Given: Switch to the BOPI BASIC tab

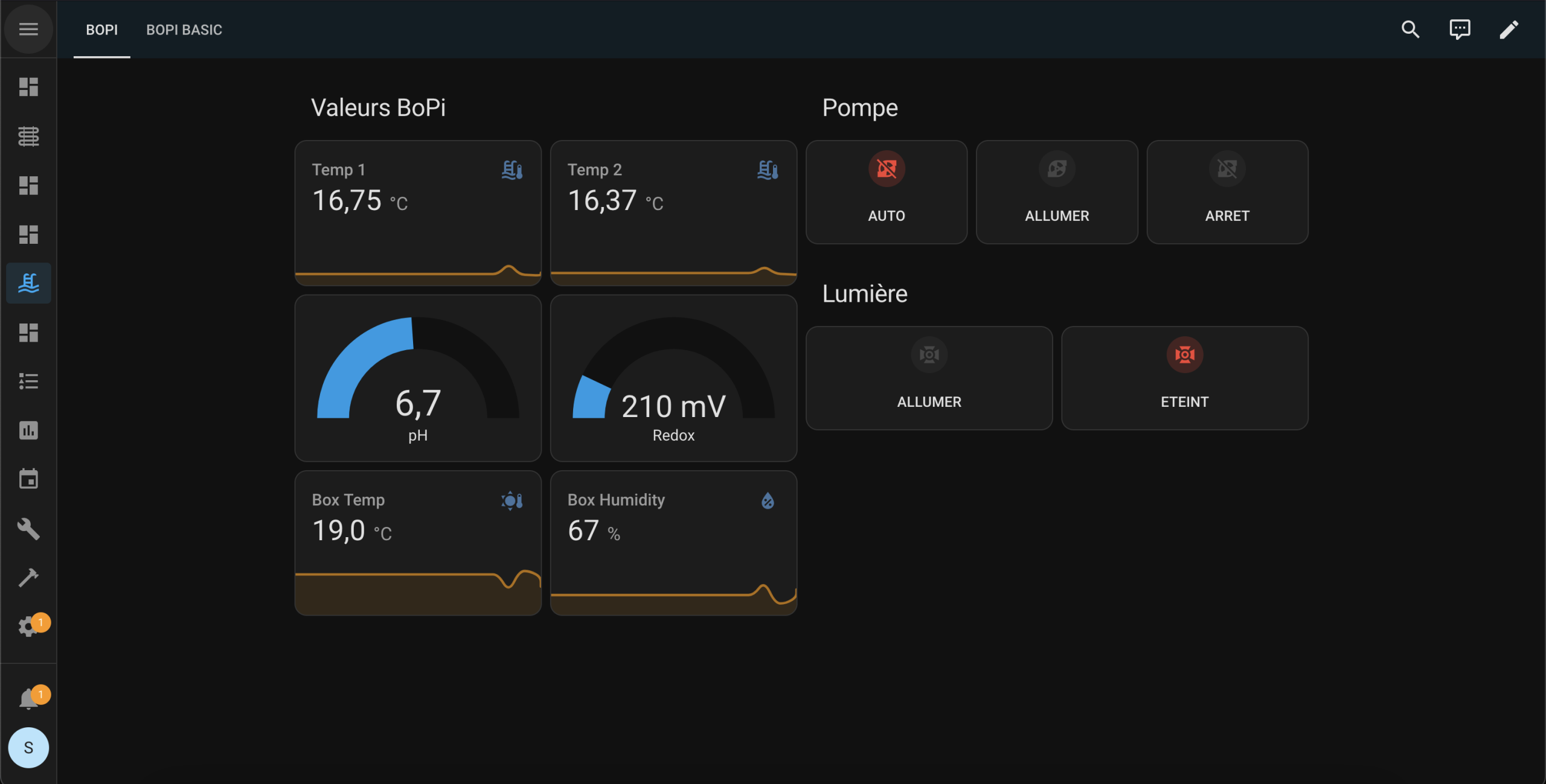Looking at the screenshot, I should click(184, 30).
